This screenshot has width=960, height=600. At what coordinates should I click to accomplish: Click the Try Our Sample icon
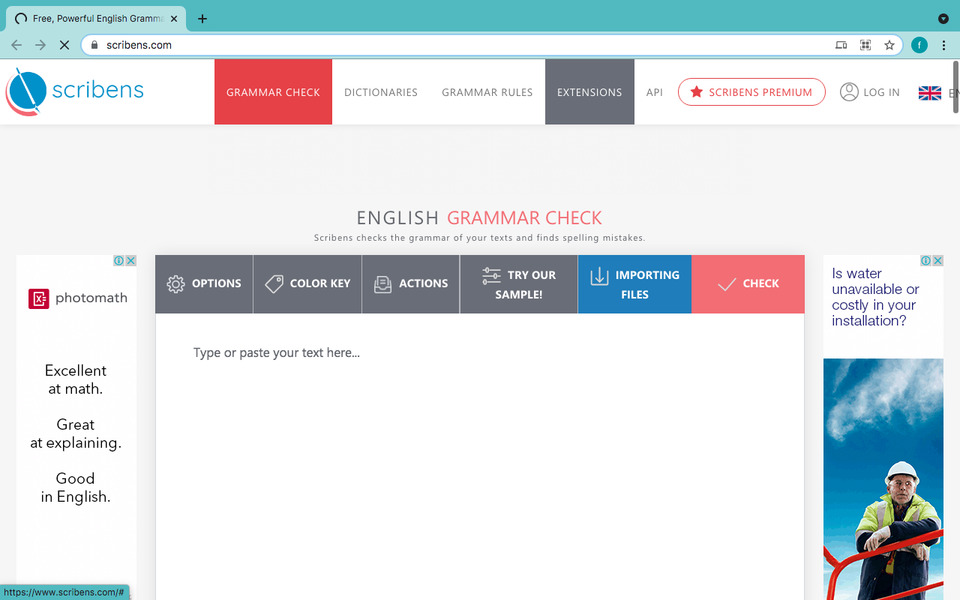coord(493,275)
